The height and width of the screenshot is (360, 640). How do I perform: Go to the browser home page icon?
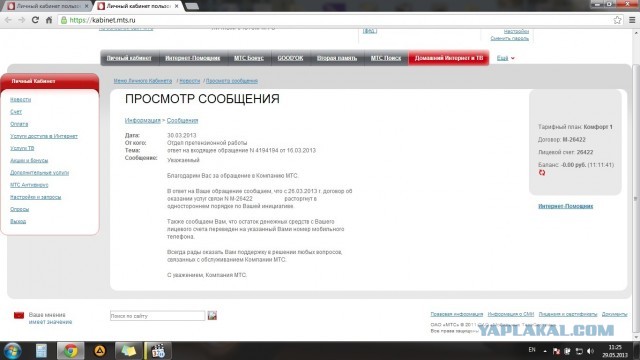pos(49,20)
